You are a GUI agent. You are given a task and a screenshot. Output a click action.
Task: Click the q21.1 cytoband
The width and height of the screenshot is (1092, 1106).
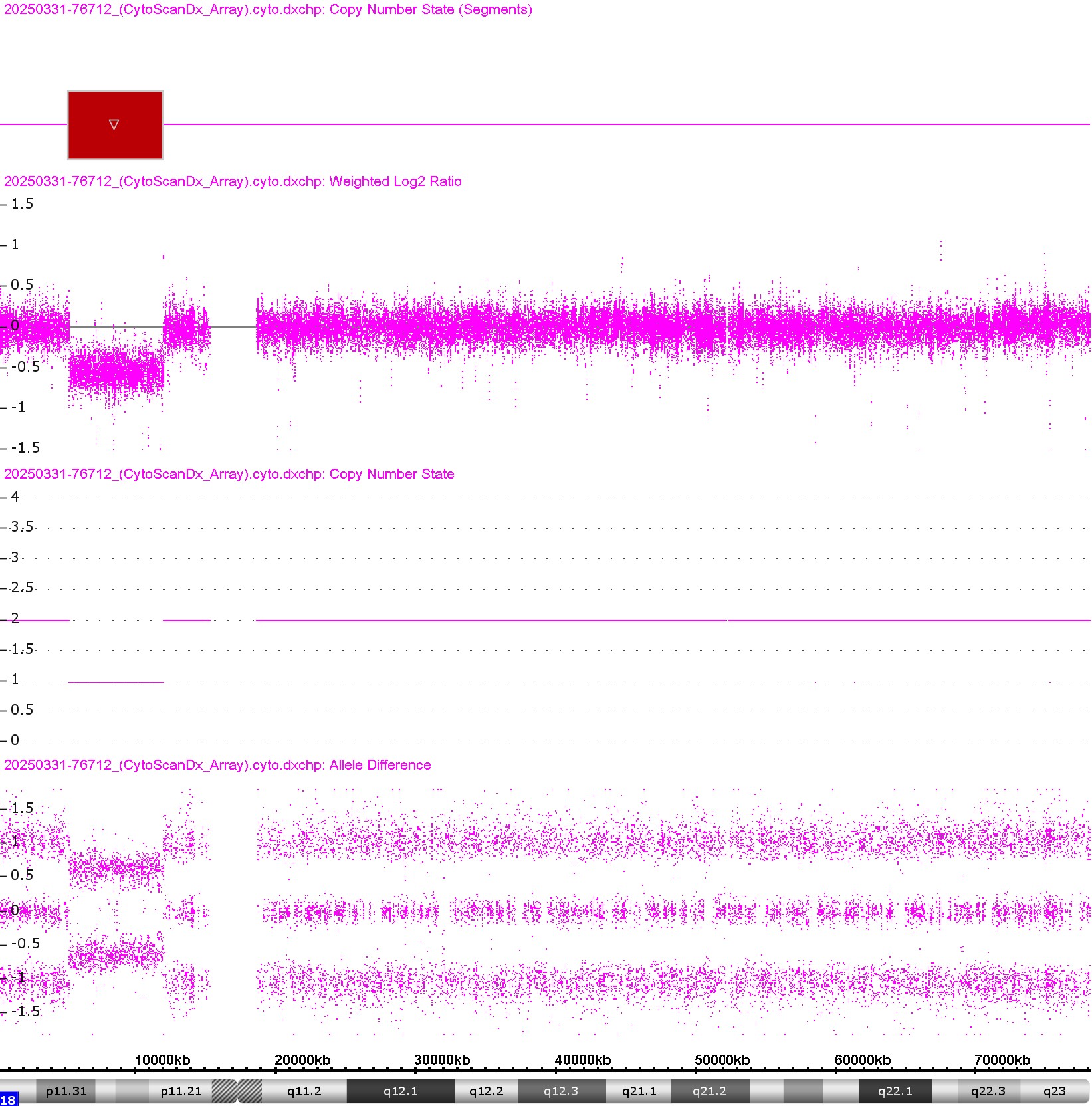tap(639, 1091)
